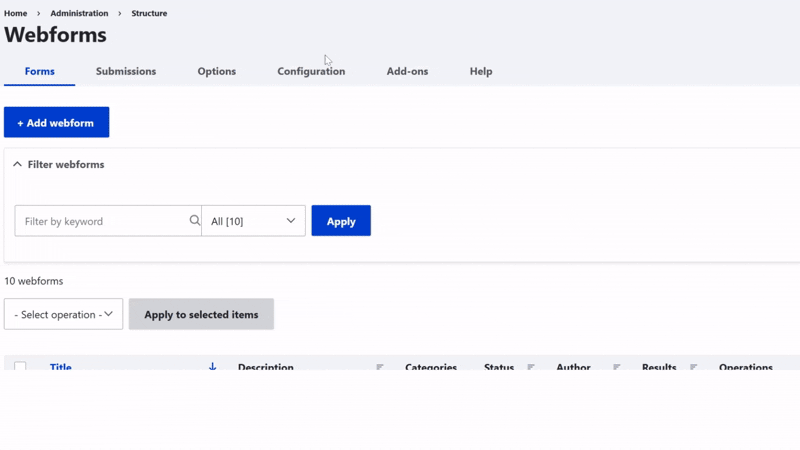Click the Title column sort arrow icon
The width and height of the screenshot is (800, 450).
pos(212,366)
